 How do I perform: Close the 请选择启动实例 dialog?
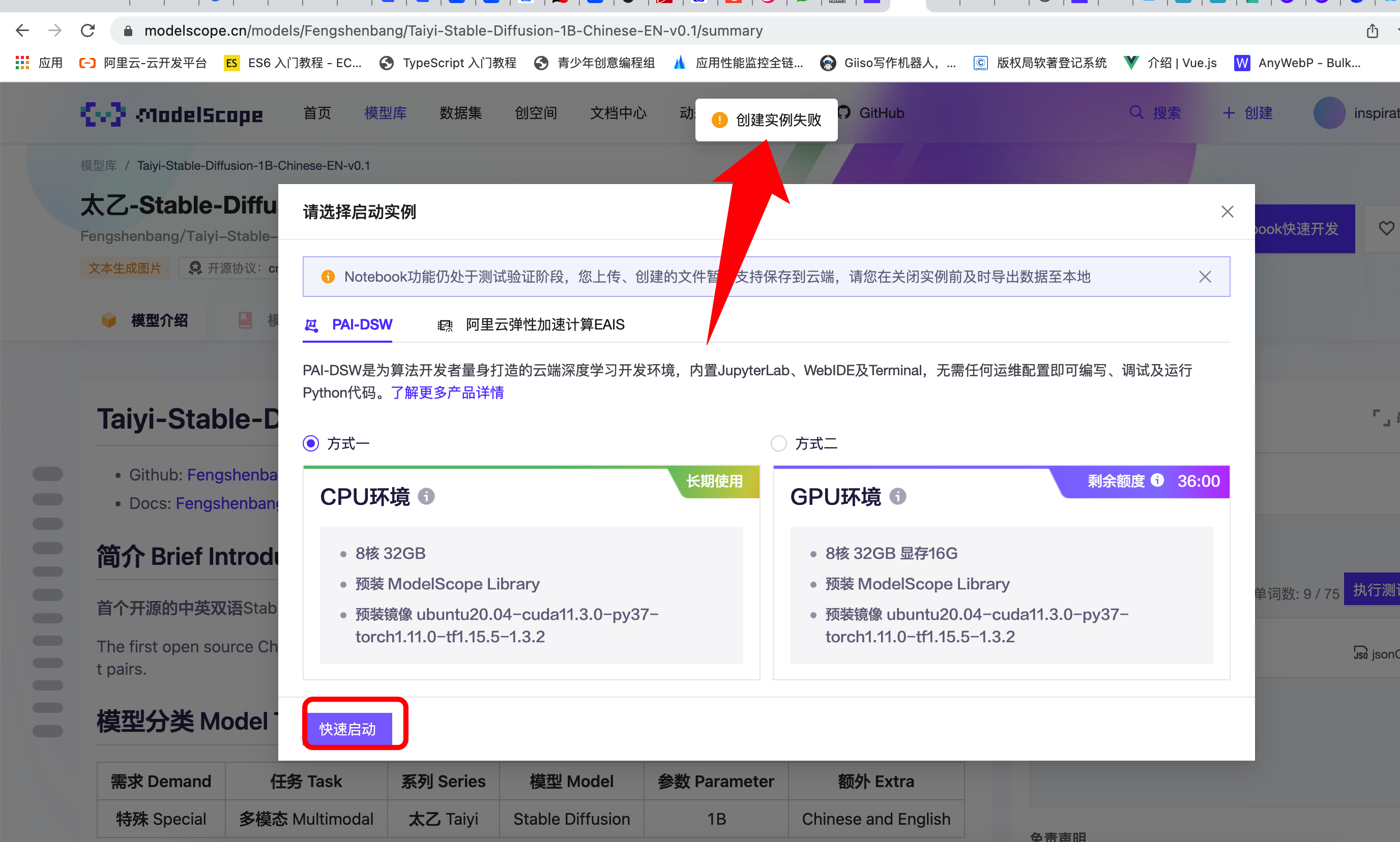tap(1227, 212)
